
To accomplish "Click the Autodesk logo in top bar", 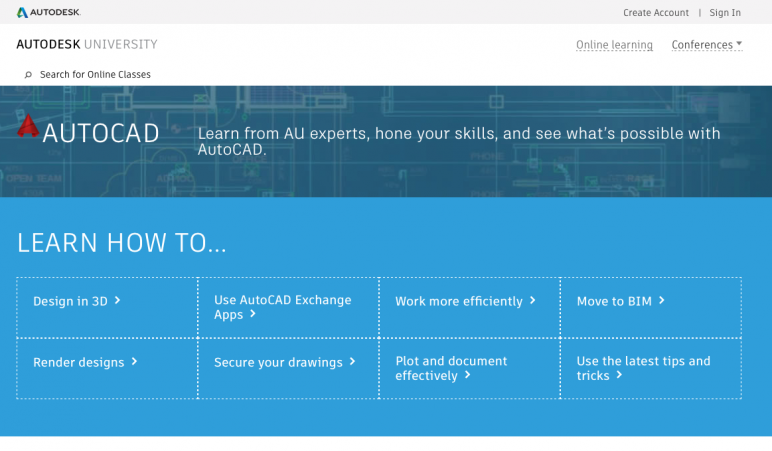I will (x=49, y=12).
